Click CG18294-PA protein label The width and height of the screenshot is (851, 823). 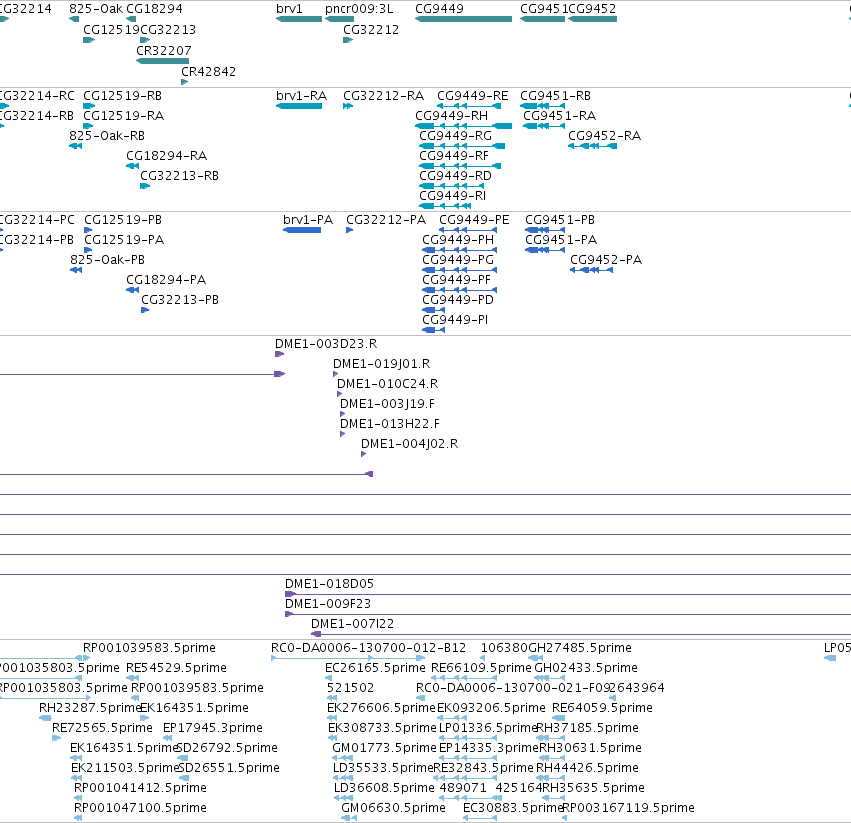[x=166, y=280]
